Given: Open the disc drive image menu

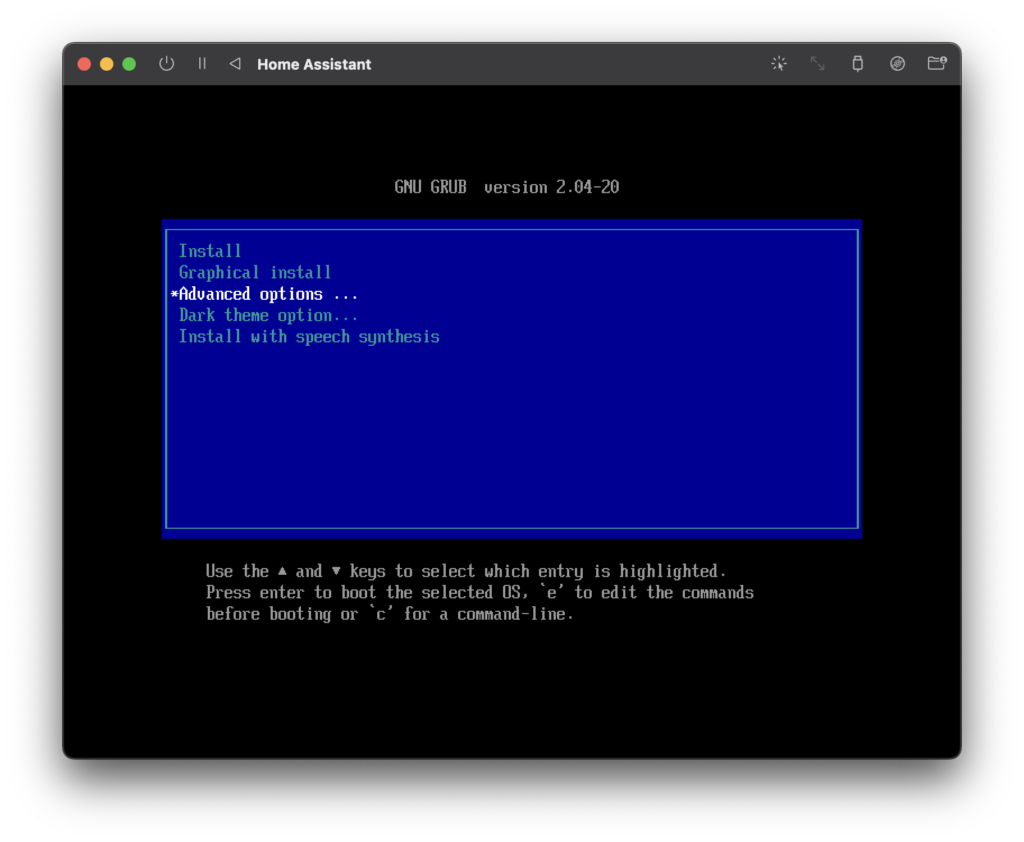Looking at the screenshot, I should (897, 64).
